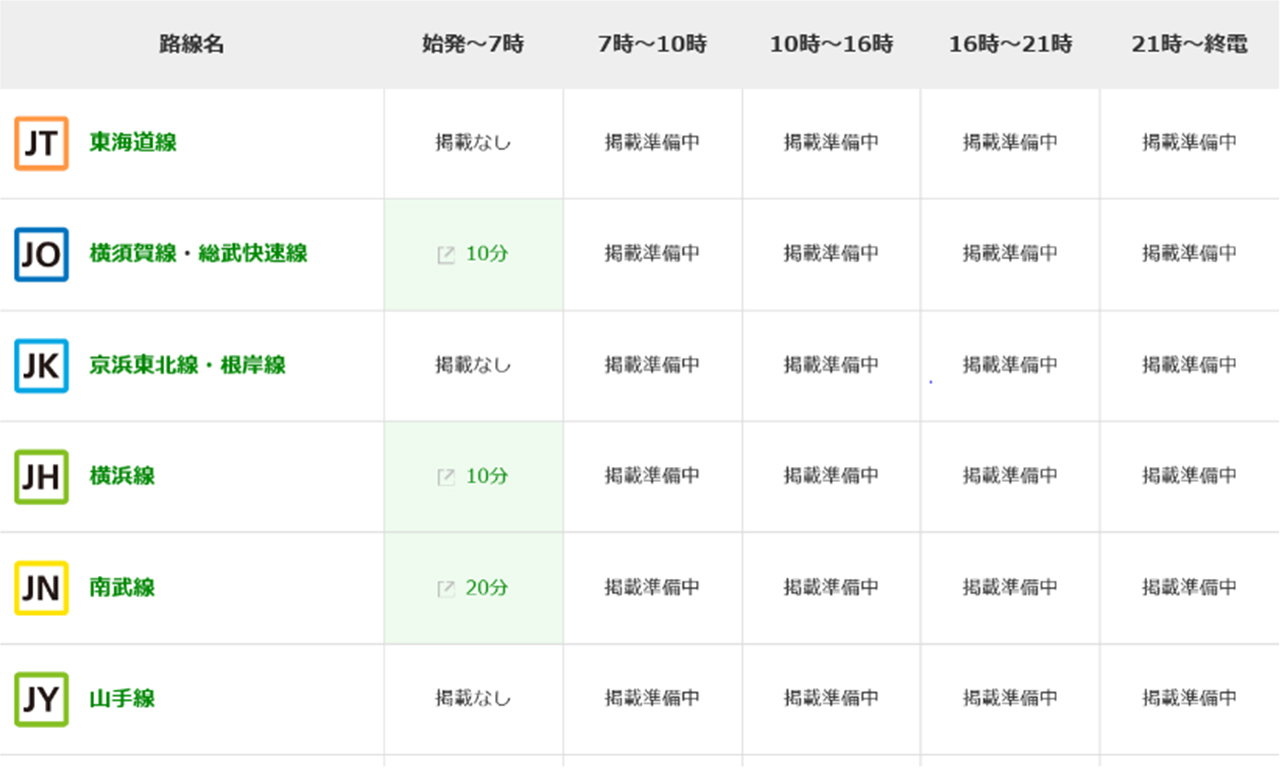Click 掲載なし cell in 山手線 row
The image size is (1280, 768).
point(473,698)
